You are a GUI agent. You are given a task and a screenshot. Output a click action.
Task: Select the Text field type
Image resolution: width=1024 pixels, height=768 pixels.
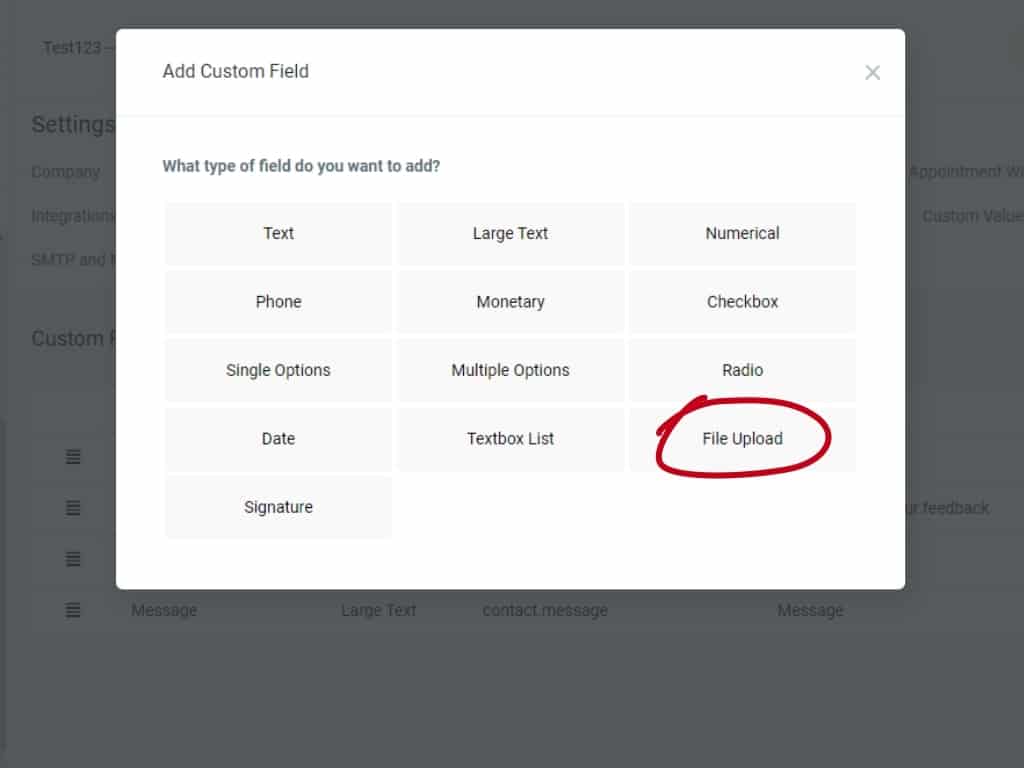pos(278,233)
